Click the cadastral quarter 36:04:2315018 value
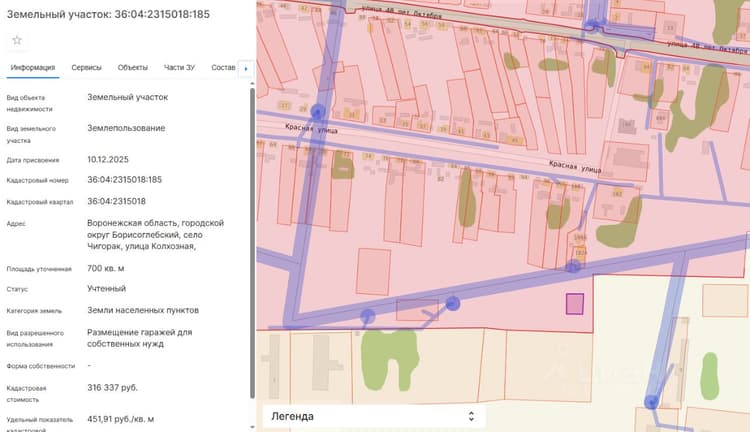This screenshot has width=750, height=432. click(x=116, y=201)
